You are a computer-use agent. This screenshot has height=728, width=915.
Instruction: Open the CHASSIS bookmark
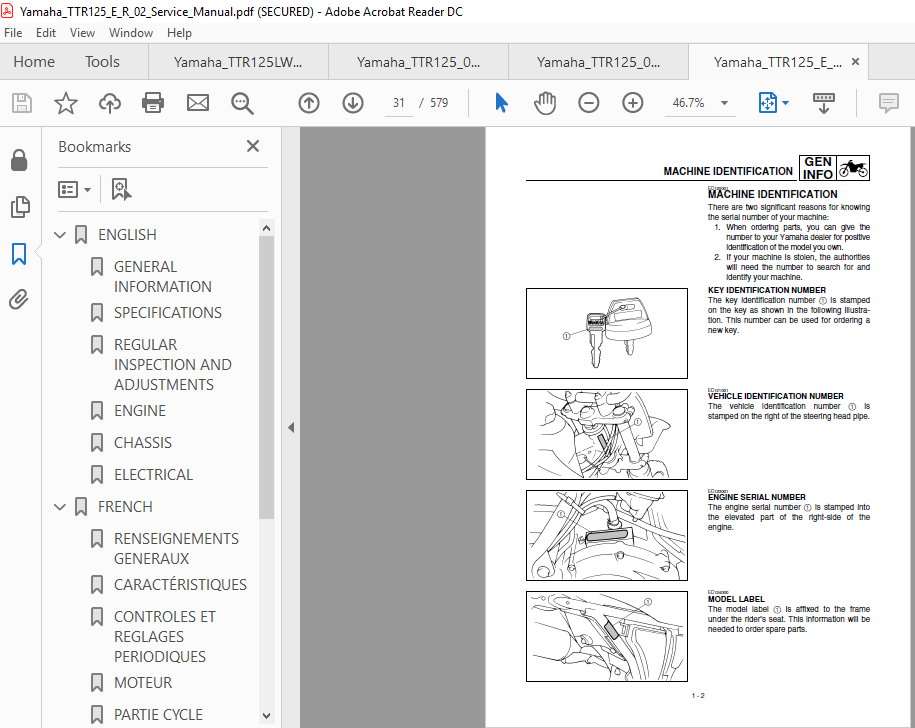(x=142, y=443)
